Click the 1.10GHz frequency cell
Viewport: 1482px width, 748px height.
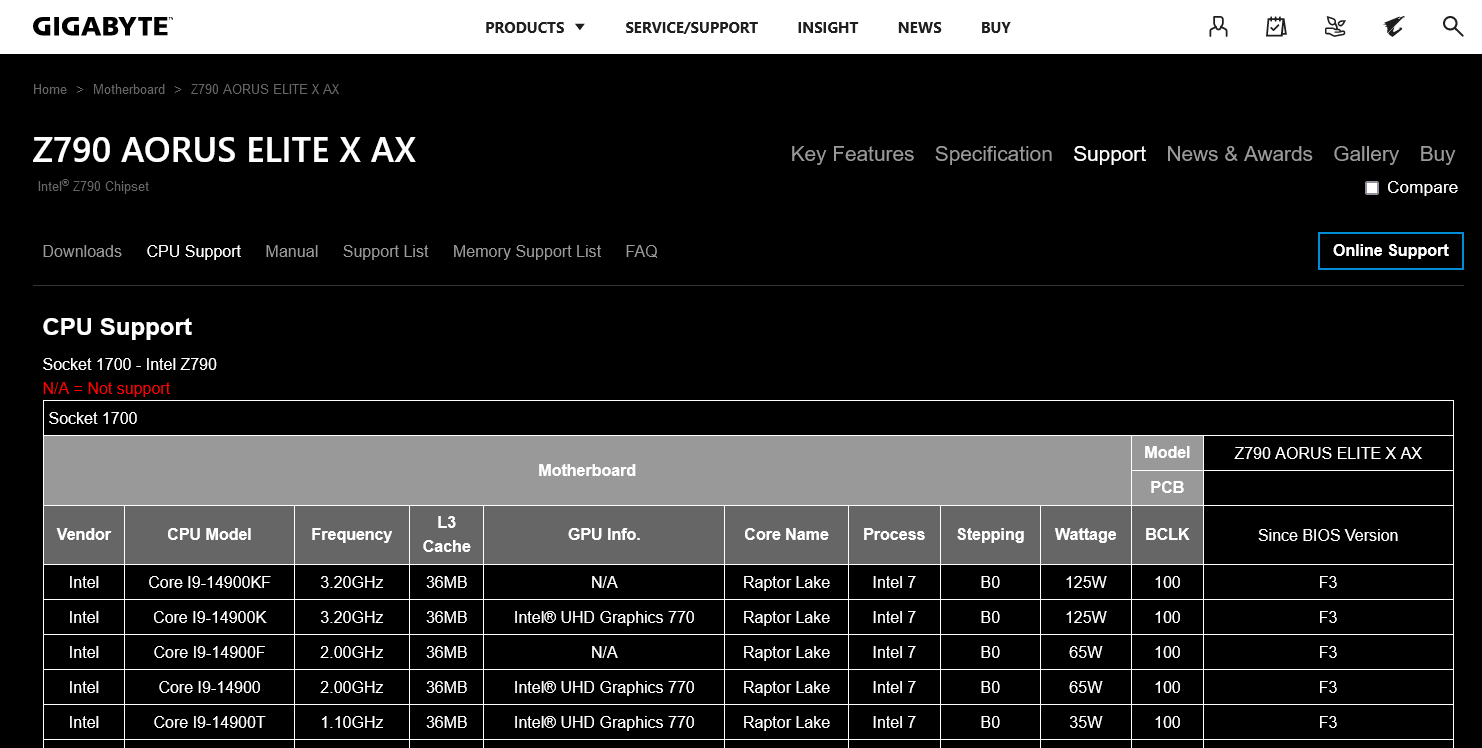point(351,722)
